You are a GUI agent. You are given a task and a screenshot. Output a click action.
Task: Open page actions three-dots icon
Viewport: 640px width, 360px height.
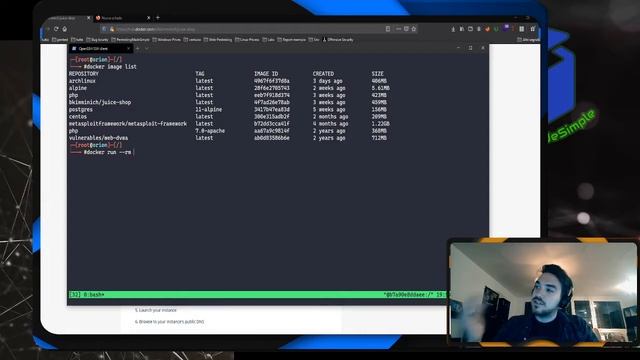398,29
